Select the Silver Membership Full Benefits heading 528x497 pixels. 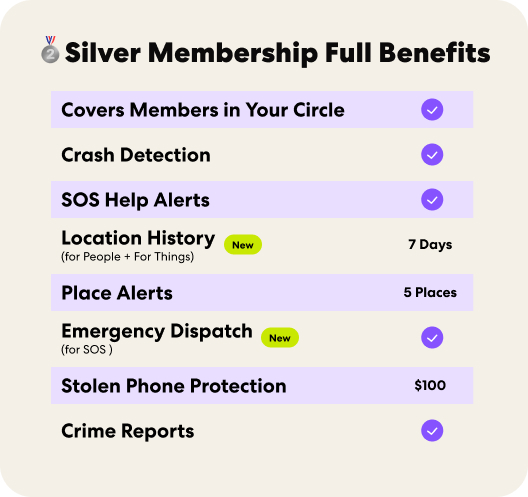click(277, 53)
